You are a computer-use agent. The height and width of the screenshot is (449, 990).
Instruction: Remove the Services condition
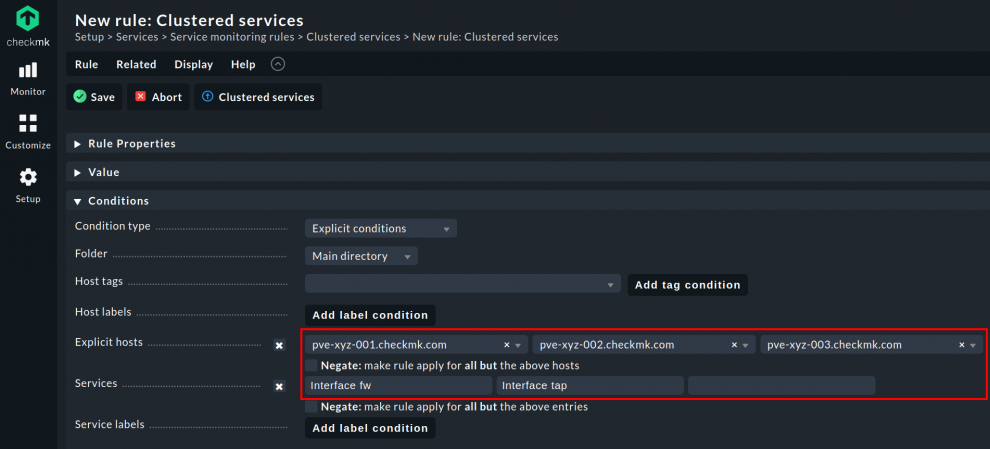(280, 386)
